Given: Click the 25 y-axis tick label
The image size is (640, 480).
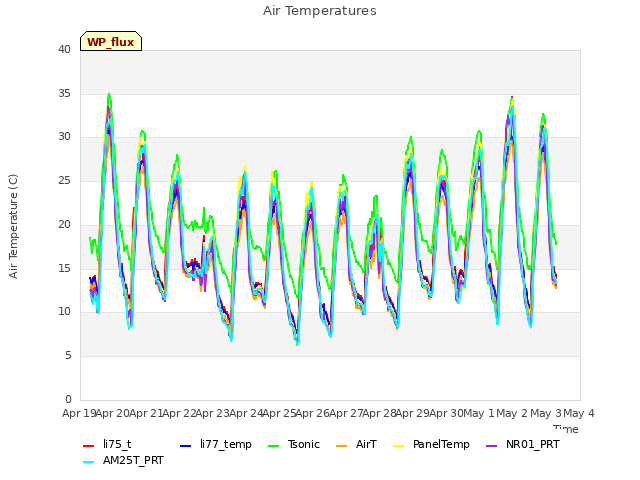Looking at the screenshot, I should coord(64,181).
